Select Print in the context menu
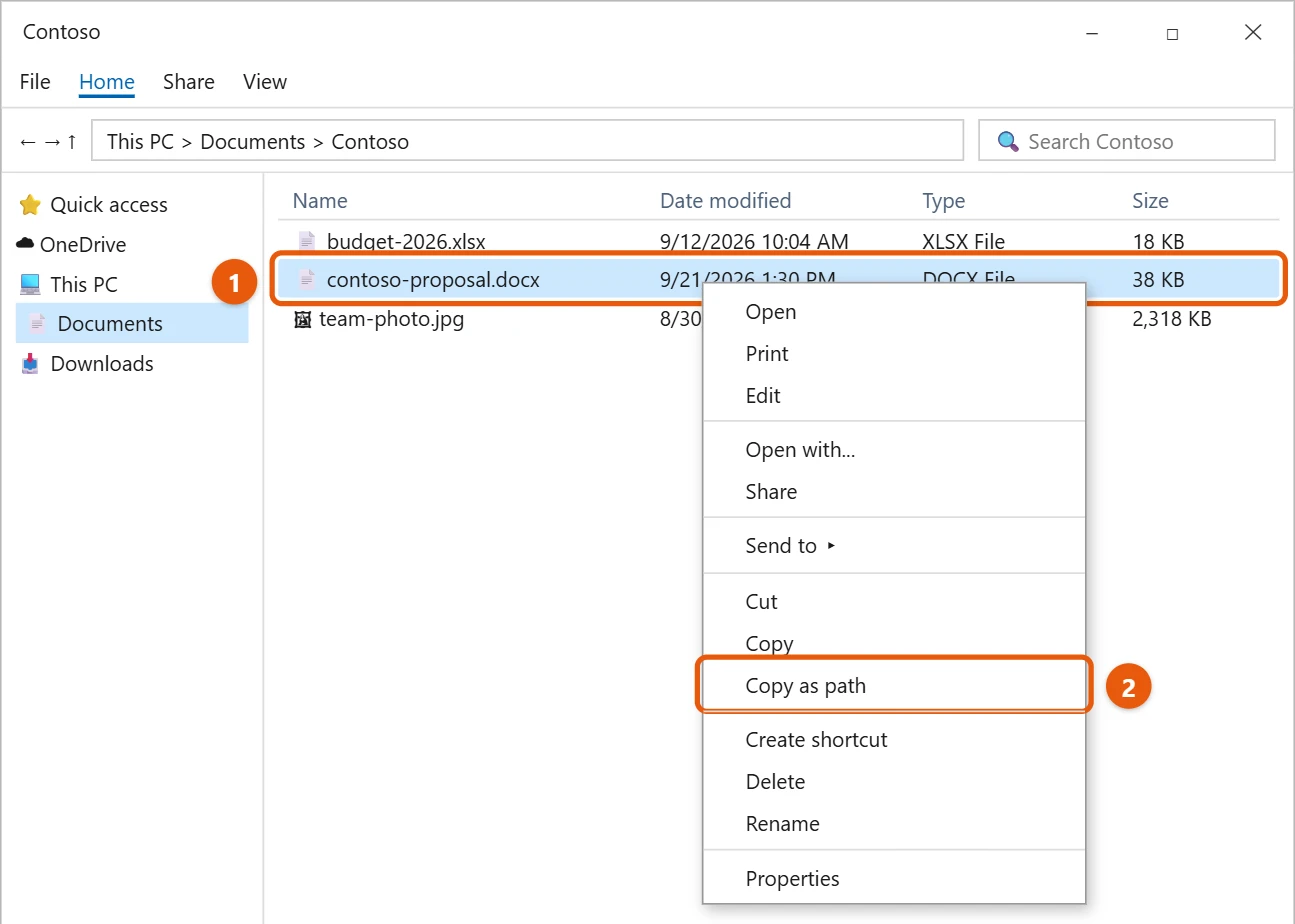This screenshot has height=924, width=1295. tap(894, 354)
